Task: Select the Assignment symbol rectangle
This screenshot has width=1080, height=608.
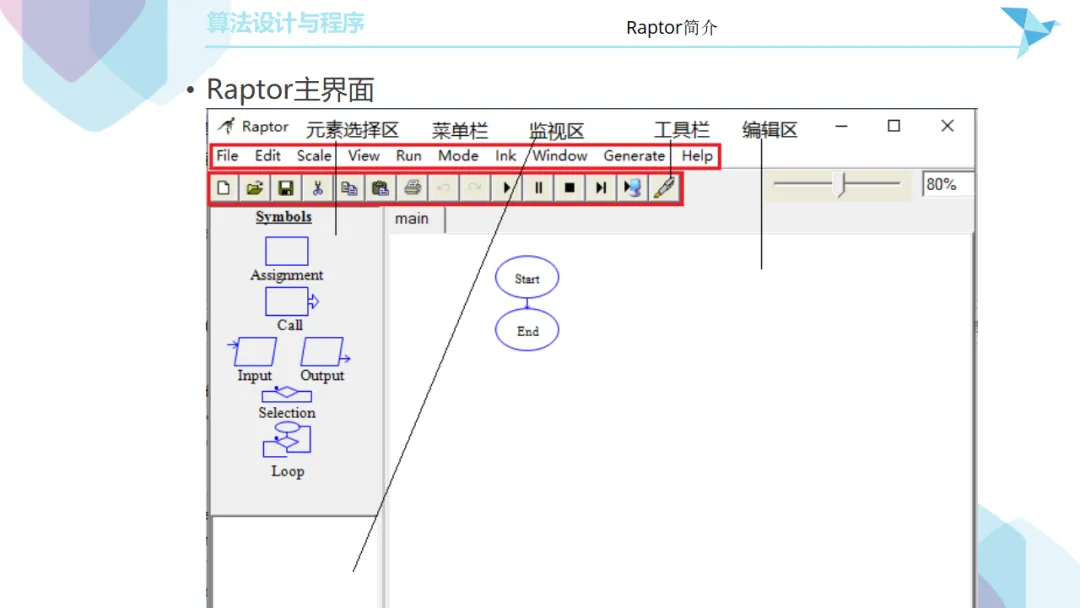Action: 287,251
